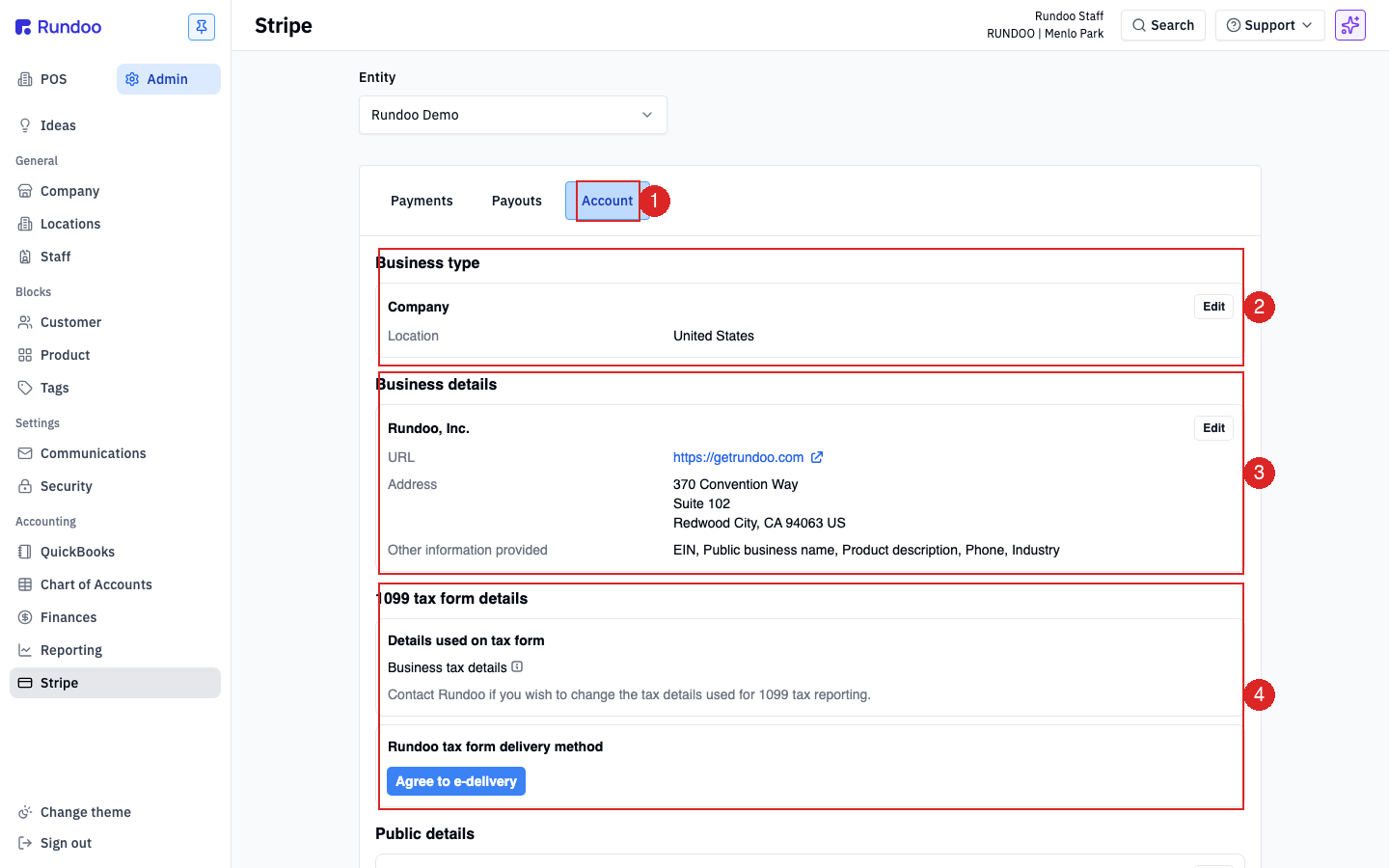Open Ideas from the sidebar
Screen dimensions: 1389x868
[x=115, y=125]
